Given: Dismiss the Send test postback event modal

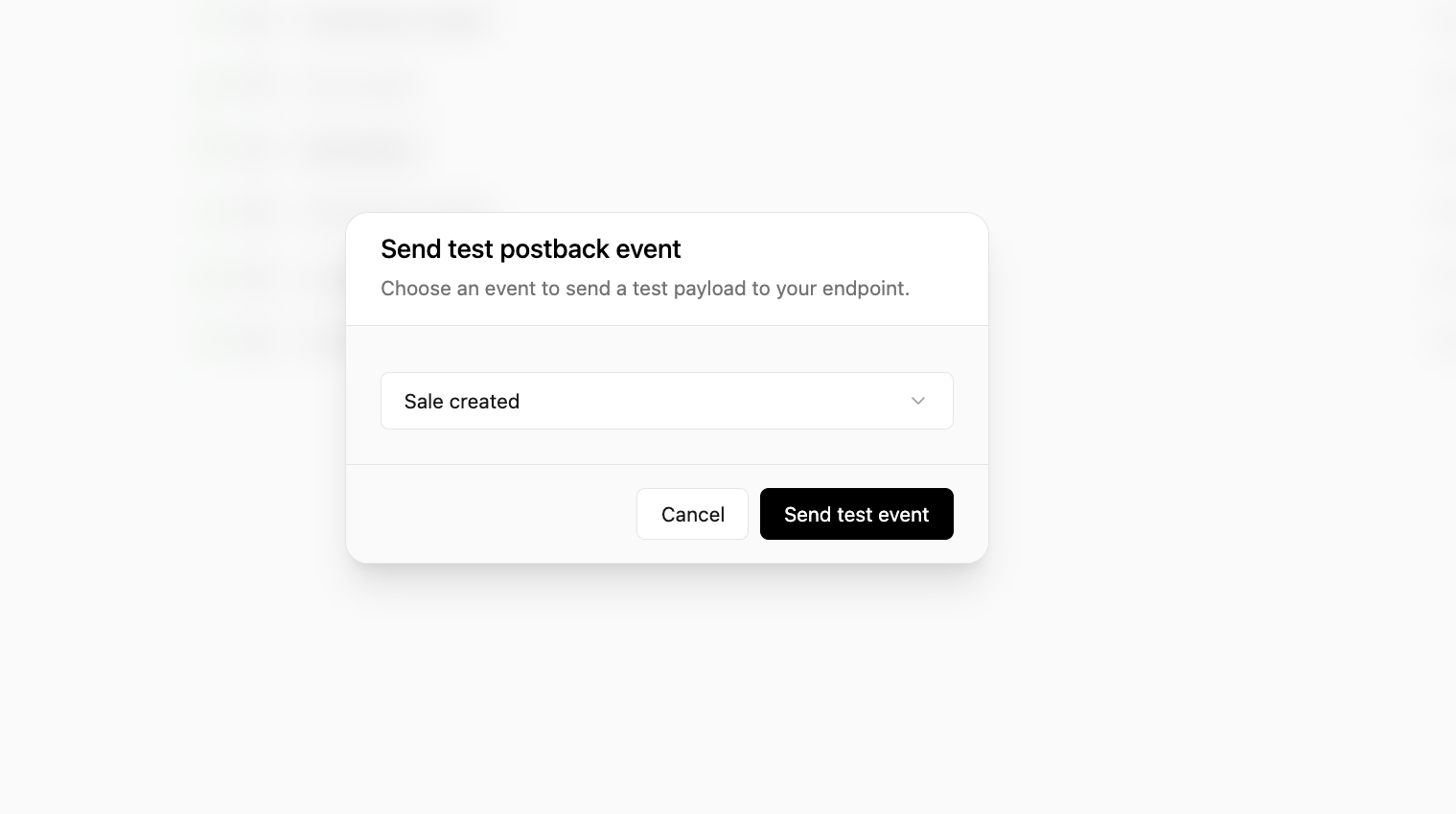Looking at the screenshot, I should [692, 514].
